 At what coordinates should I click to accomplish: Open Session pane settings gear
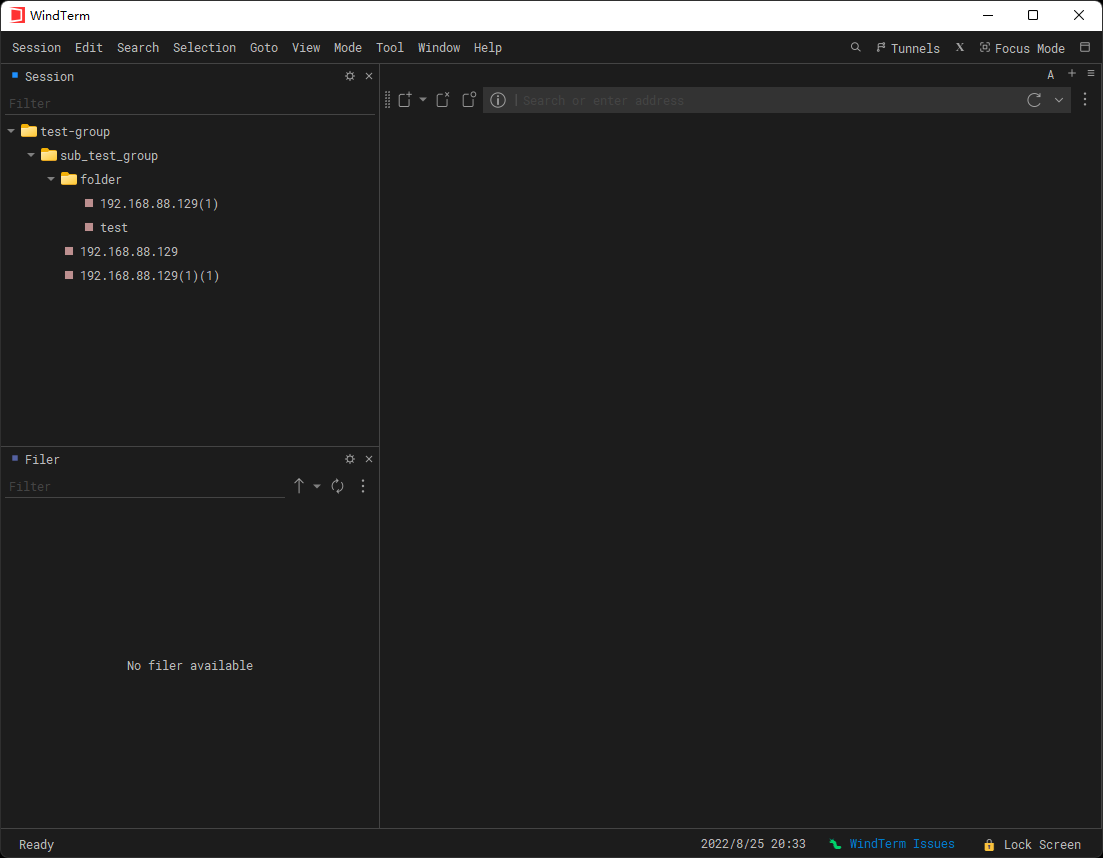pos(350,76)
